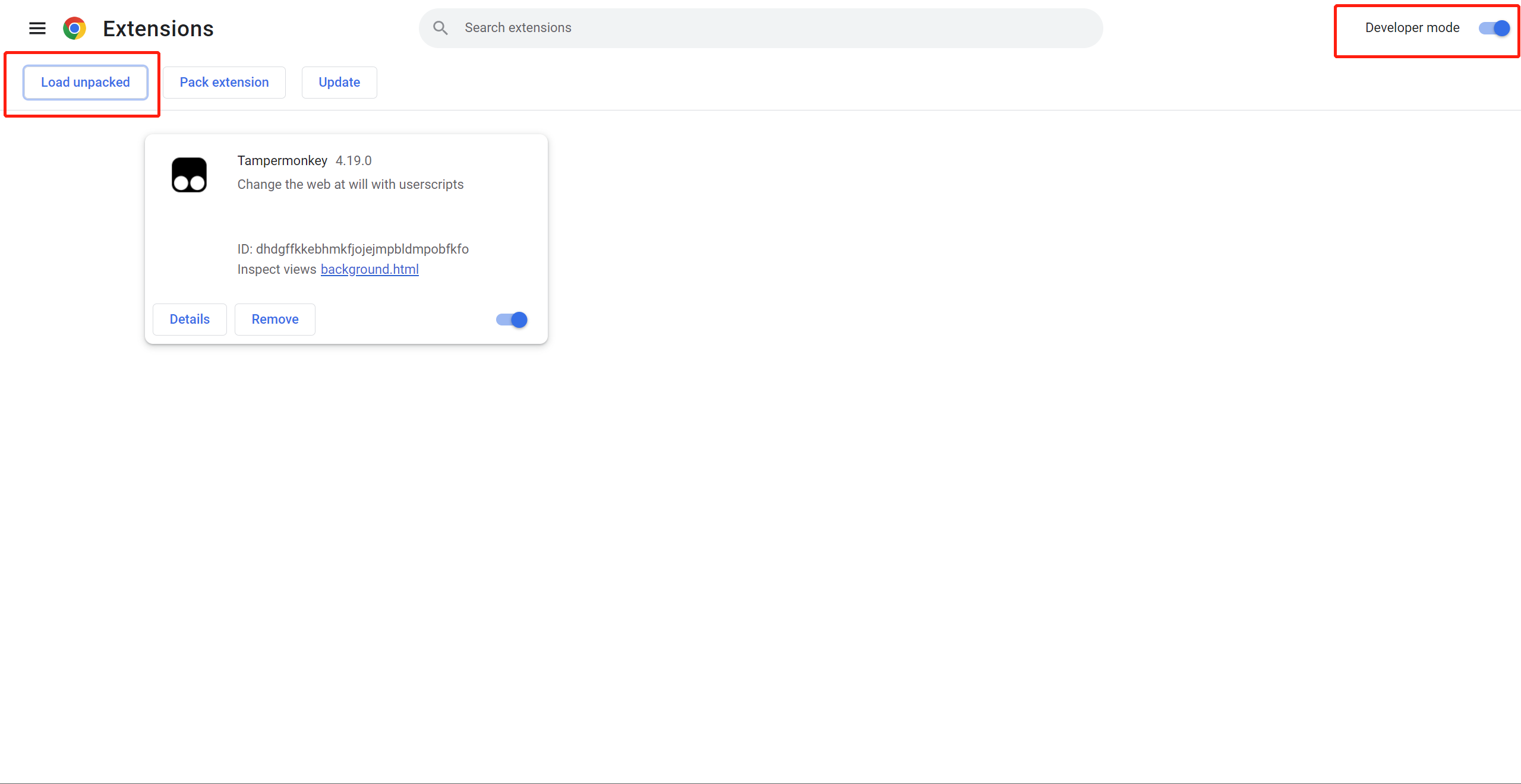Image resolution: width=1521 pixels, height=784 pixels.
Task: Open the hamburger main menu
Action: [37, 28]
